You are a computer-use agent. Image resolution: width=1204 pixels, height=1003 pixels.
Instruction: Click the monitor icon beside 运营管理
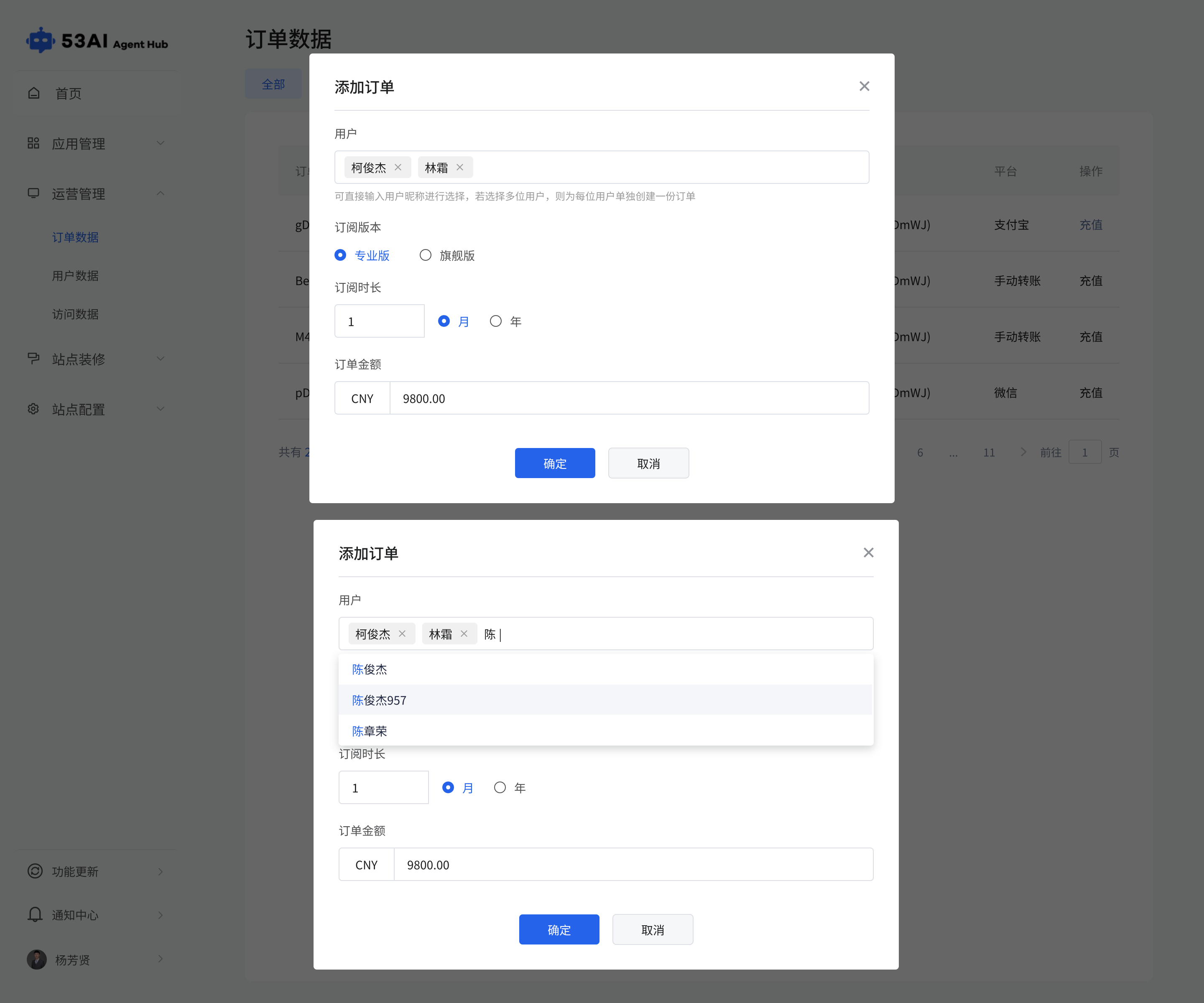[x=33, y=193]
